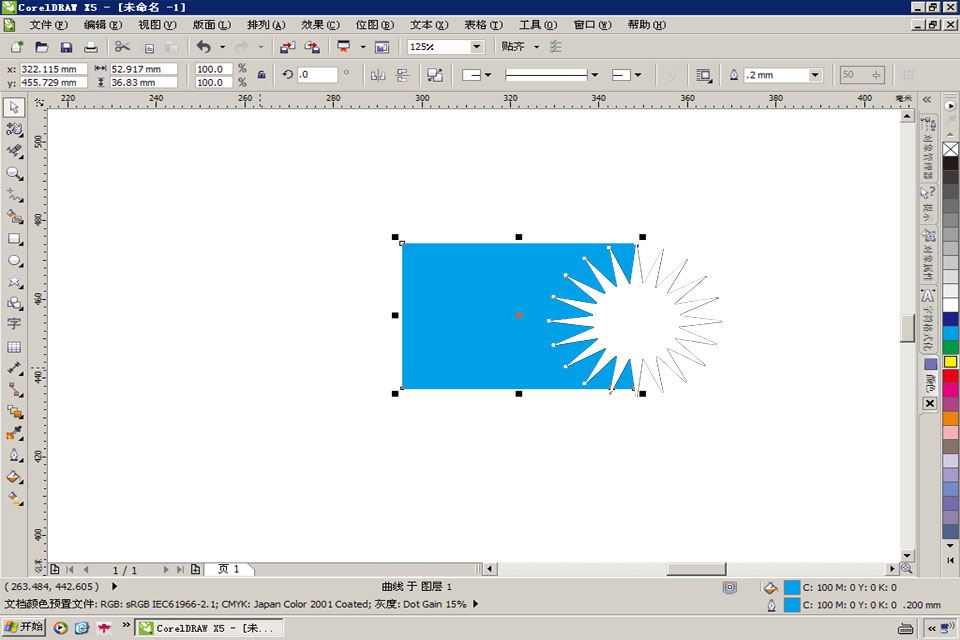Image resolution: width=960 pixels, height=640 pixels.
Task: Click the Cut scissors icon
Action: coord(122,47)
